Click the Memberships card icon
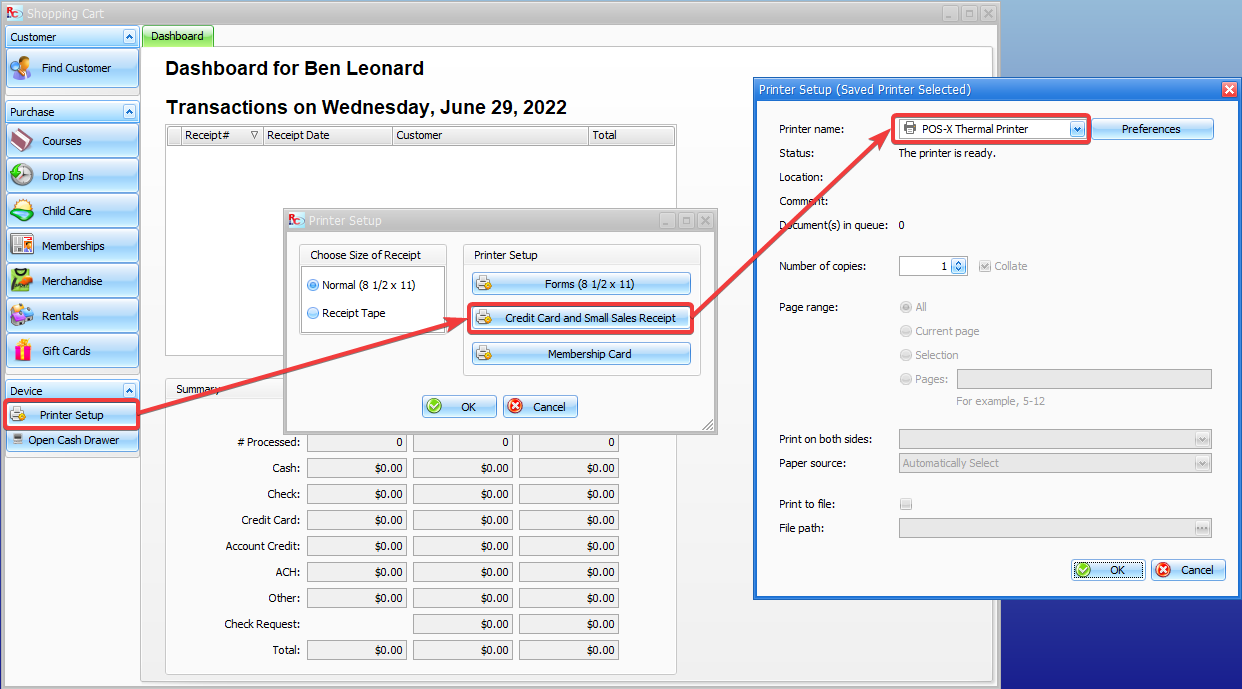Image resolution: width=1242 pixels, height=689 pixels. point(22,246)
